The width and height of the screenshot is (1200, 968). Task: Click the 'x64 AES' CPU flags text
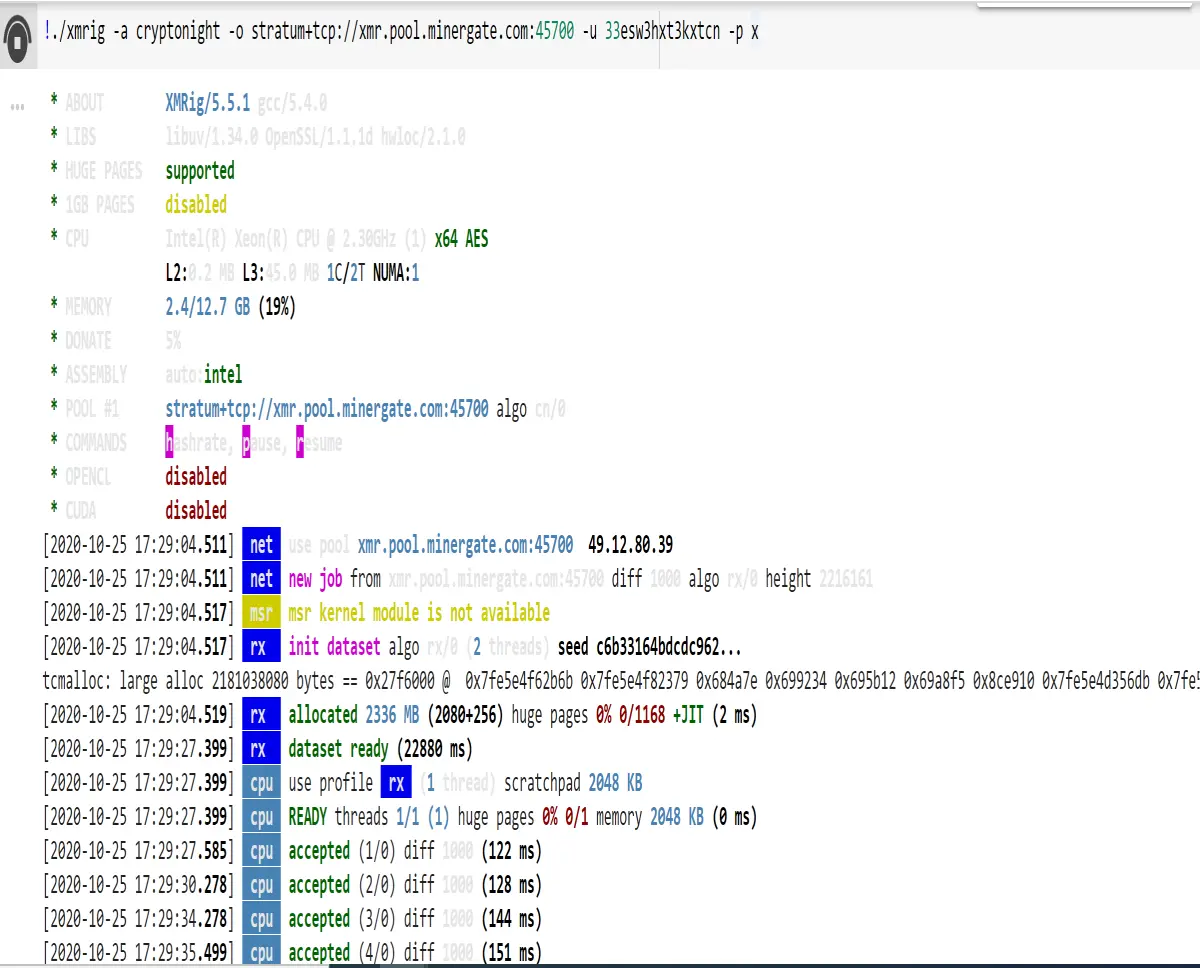pyautogui.click(x=461, y=238)
